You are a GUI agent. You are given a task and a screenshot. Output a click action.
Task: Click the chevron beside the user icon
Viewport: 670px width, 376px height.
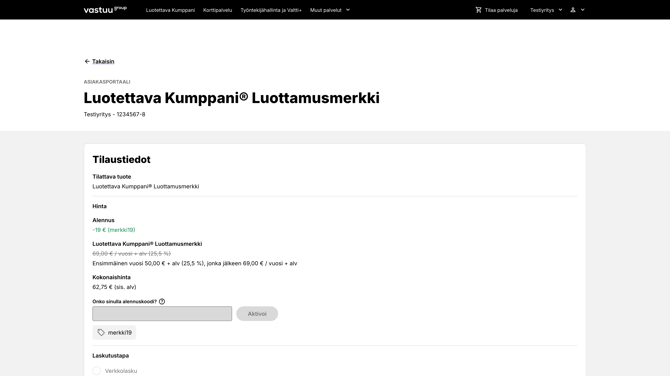point(582,10)
